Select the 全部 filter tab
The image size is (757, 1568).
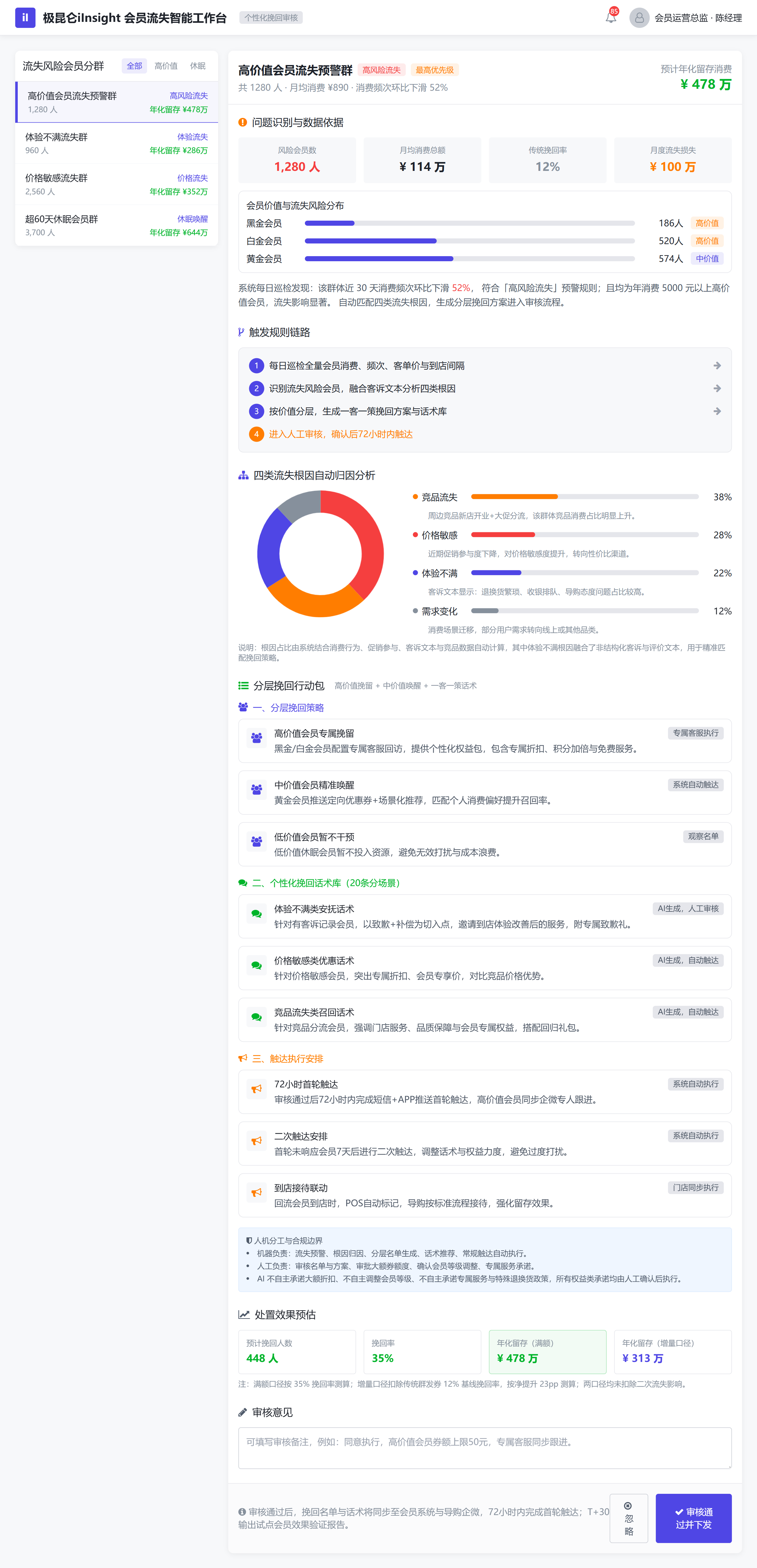coord(134,66)
